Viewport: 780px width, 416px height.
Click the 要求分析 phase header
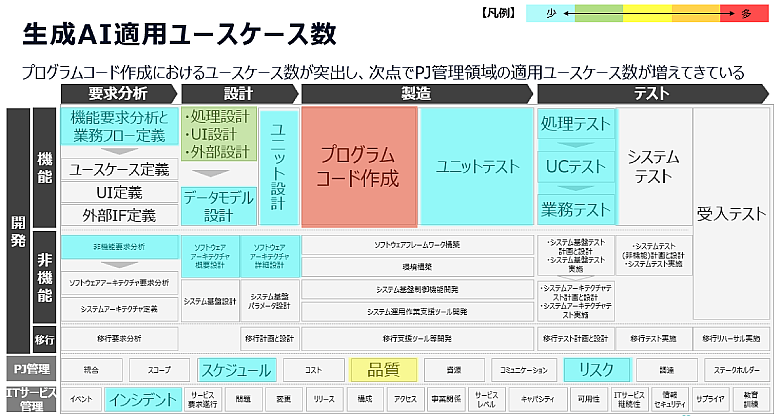[118, 93]
